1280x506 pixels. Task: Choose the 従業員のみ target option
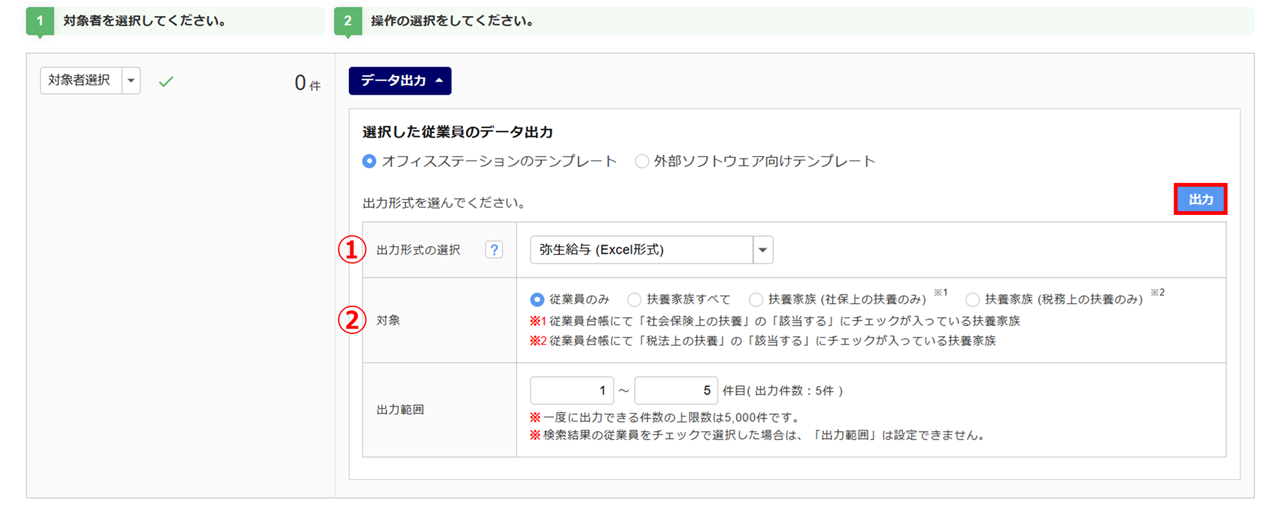pos(538,299)
